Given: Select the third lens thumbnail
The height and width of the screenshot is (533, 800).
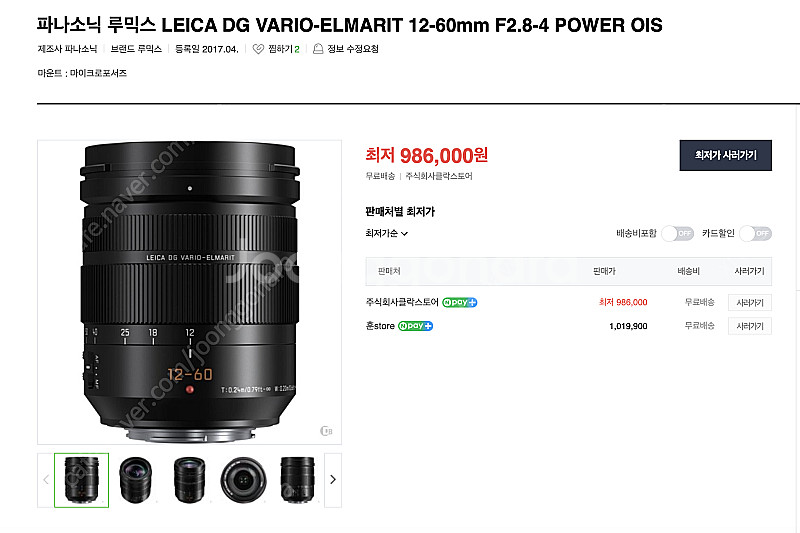Looking at the screenshot, I should [189, 480].
